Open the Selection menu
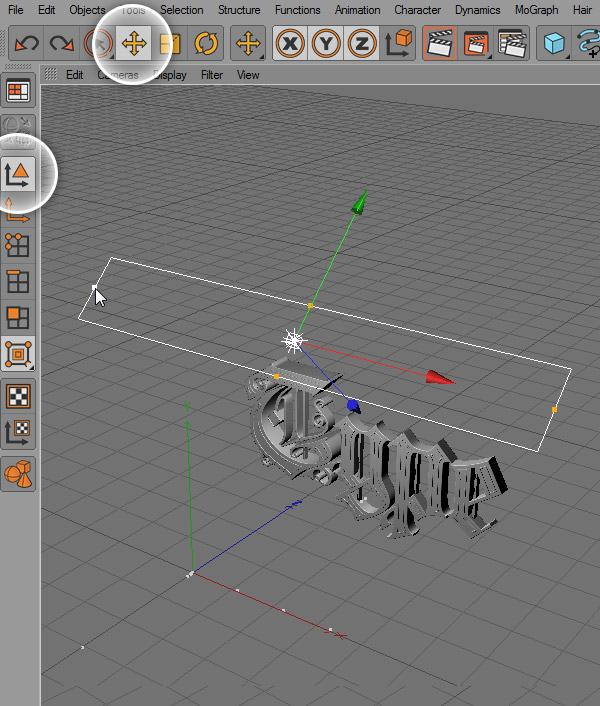600x706 pixels. click(181, 10)
